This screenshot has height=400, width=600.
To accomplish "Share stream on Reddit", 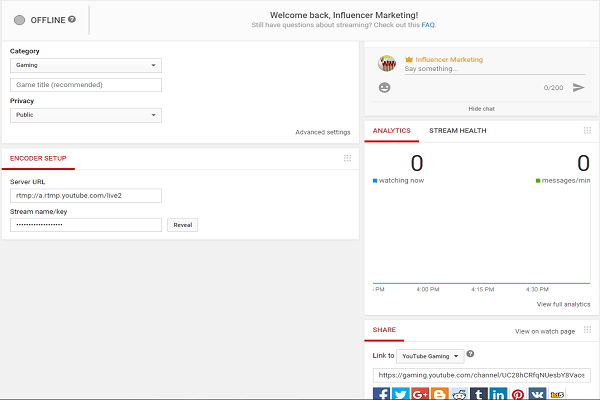I will 459,393.
